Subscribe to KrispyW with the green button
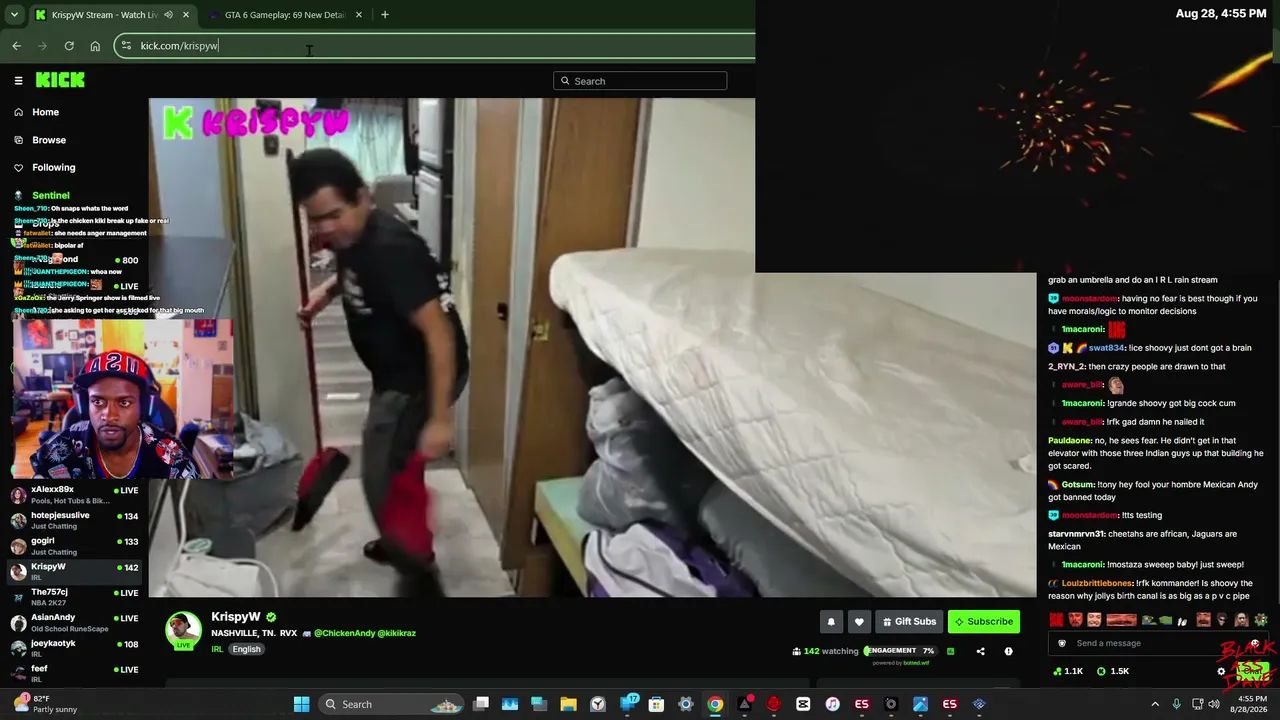 (x=984, y=622)
